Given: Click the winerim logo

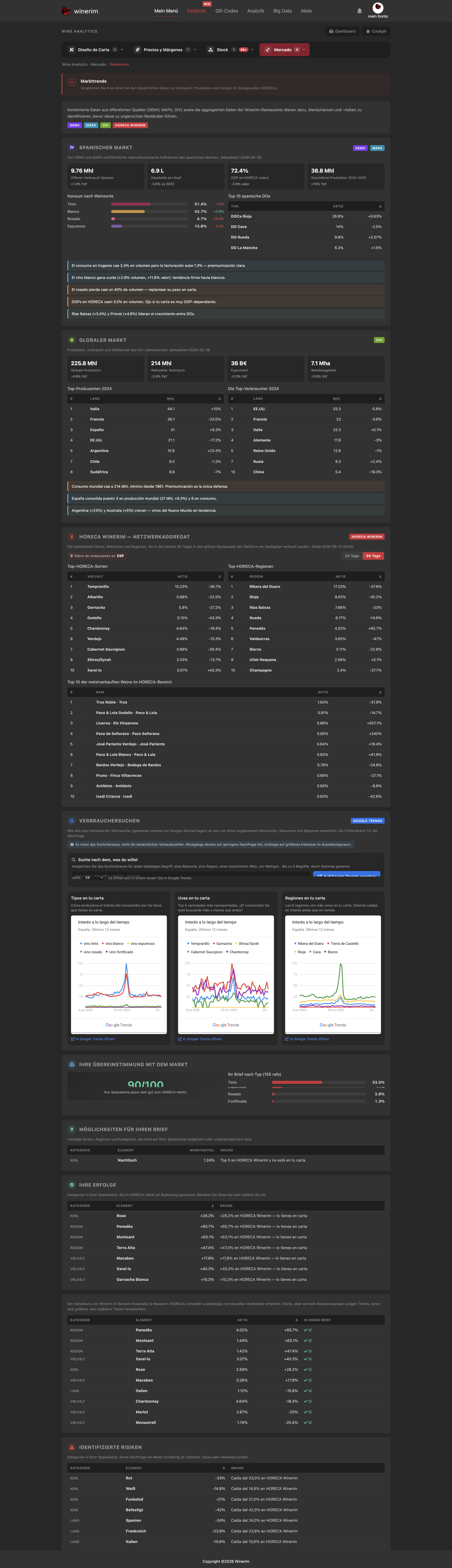Looking at the screenshot, I should (x=80, y=11).
